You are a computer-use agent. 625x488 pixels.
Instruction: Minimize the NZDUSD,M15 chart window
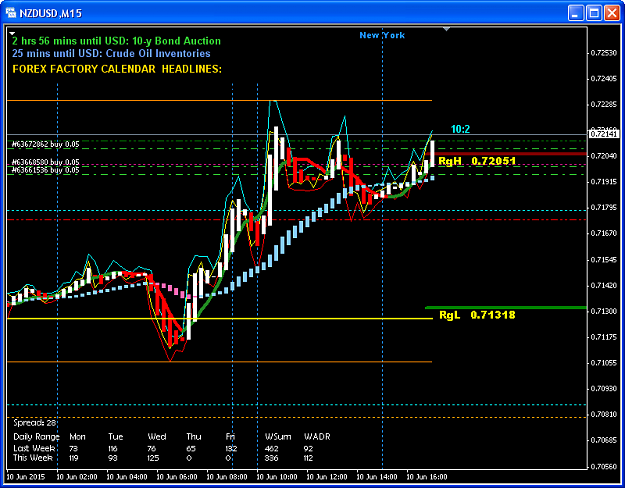pyautogui.click(x=576, y=13)
